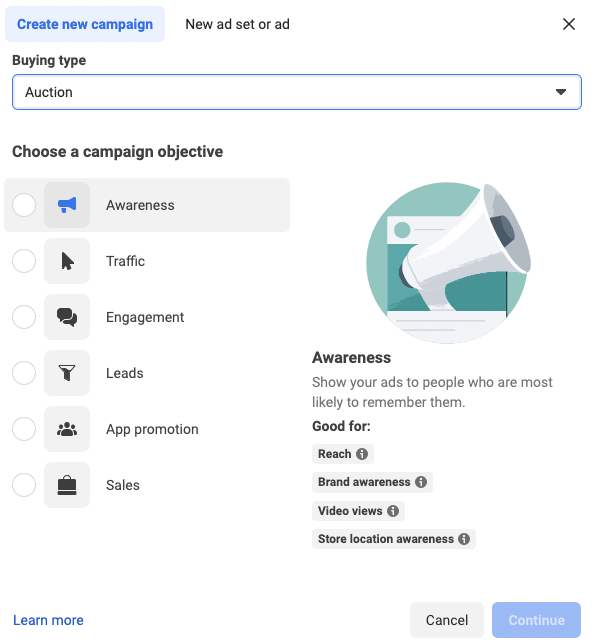
Task: Select the Awareness radio button
Action: point(24,205)
